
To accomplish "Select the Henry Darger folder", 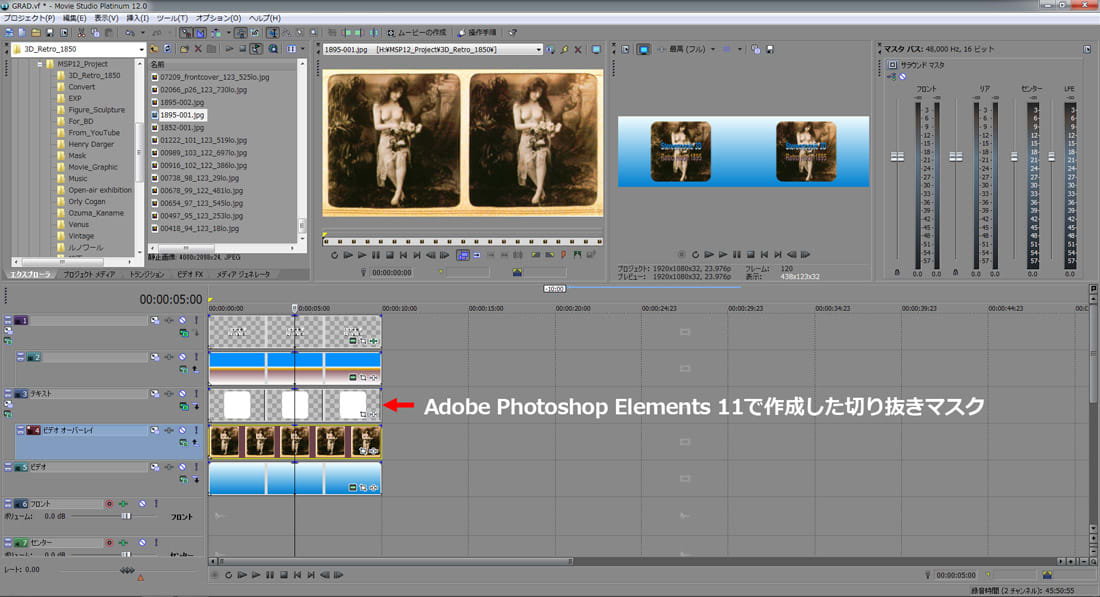I will pyautogui.click(x=90, y=144).
